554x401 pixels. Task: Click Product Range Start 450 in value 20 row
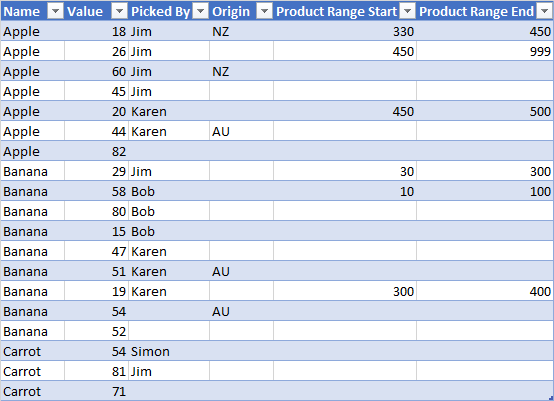[x=345, y=112]
